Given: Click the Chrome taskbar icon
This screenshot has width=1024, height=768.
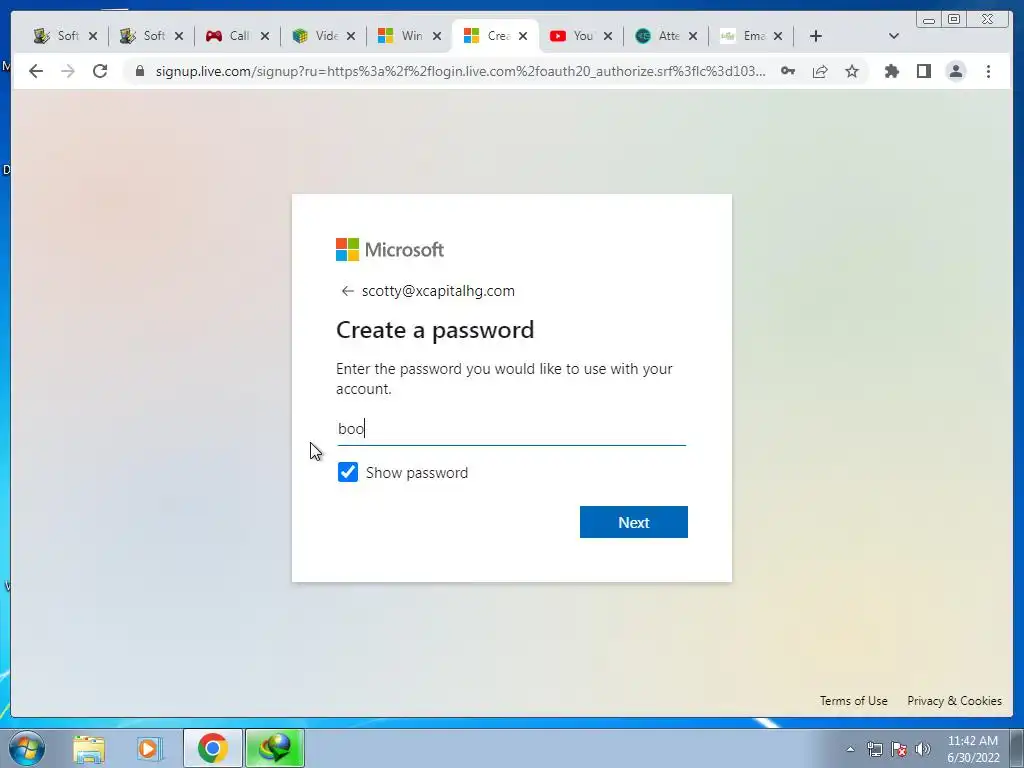Looking at the screenshot, I should [x=212, y=748].
